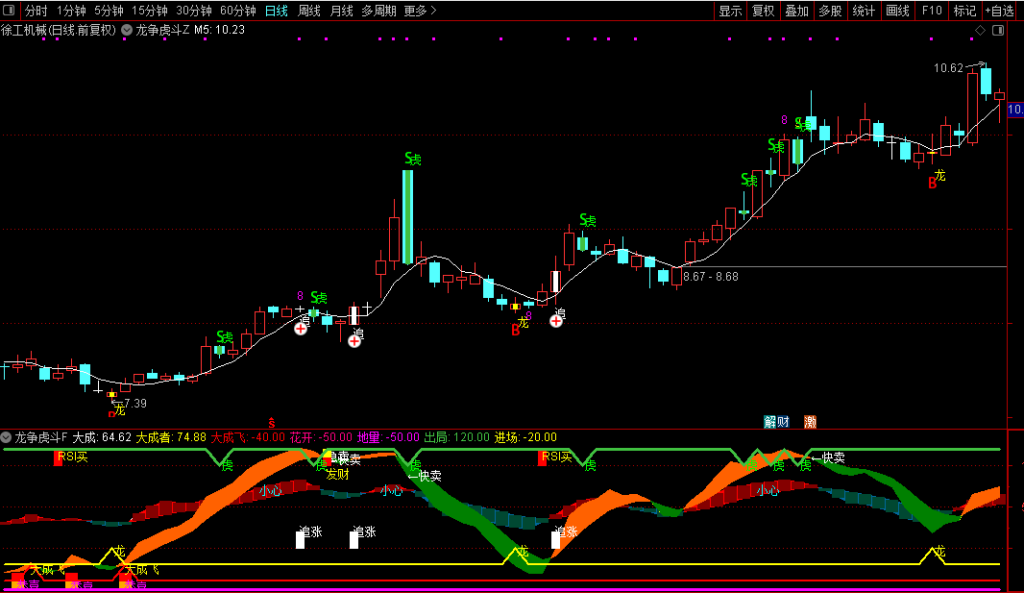Click the first red plus 追 signal icon
The height and width of the screenshot is (593, 1024).
[x=301, y=328]
